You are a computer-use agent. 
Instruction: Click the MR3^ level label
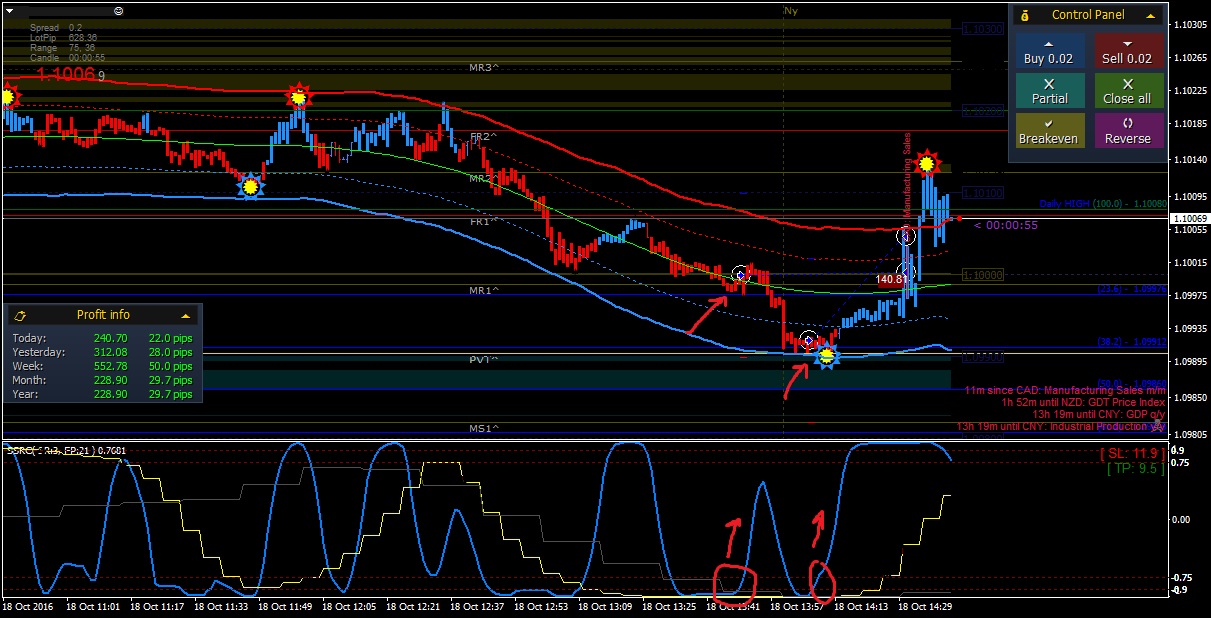coord(484,68)
